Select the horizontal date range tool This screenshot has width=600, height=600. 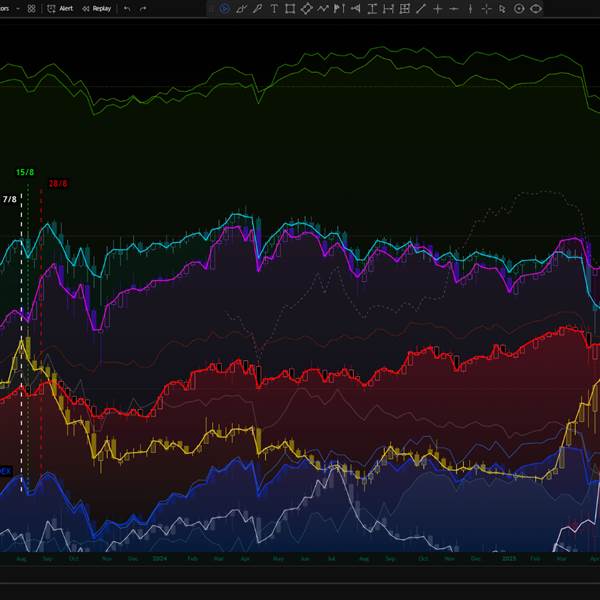pos(388,8)
